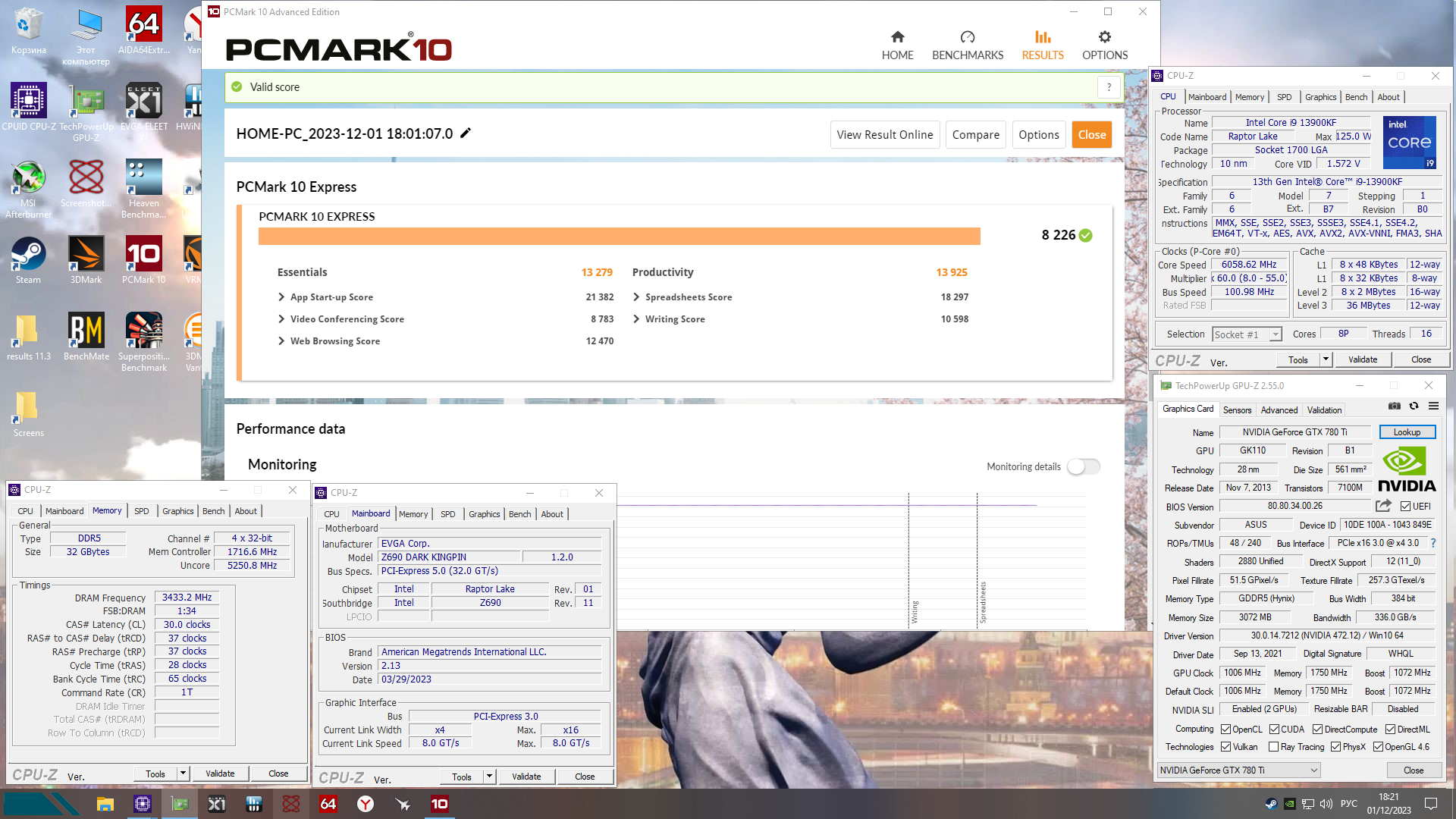
Task: Open Superposition Benchmark desktop shortcut
Action: click(x=143, y=342)
